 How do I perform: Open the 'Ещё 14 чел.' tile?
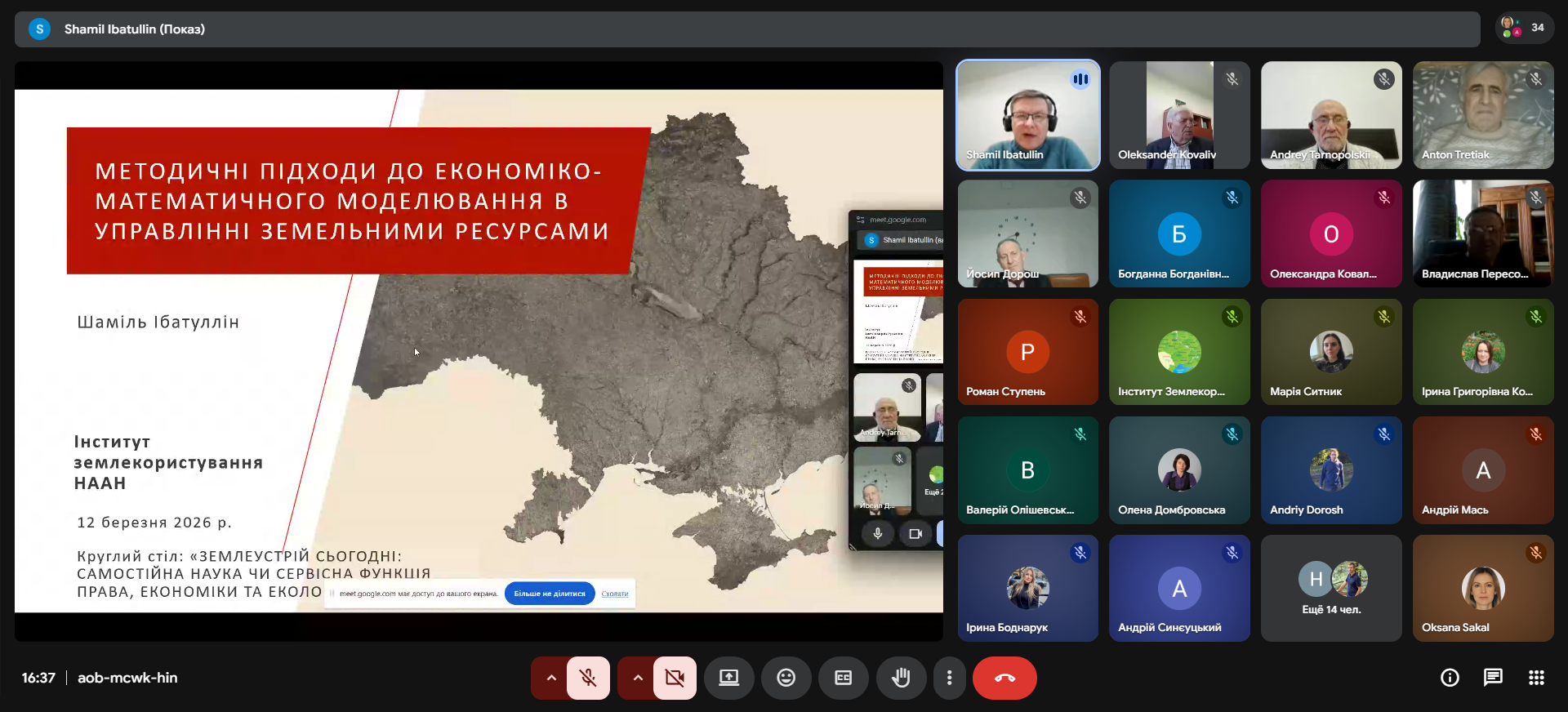coord(1331,589)
